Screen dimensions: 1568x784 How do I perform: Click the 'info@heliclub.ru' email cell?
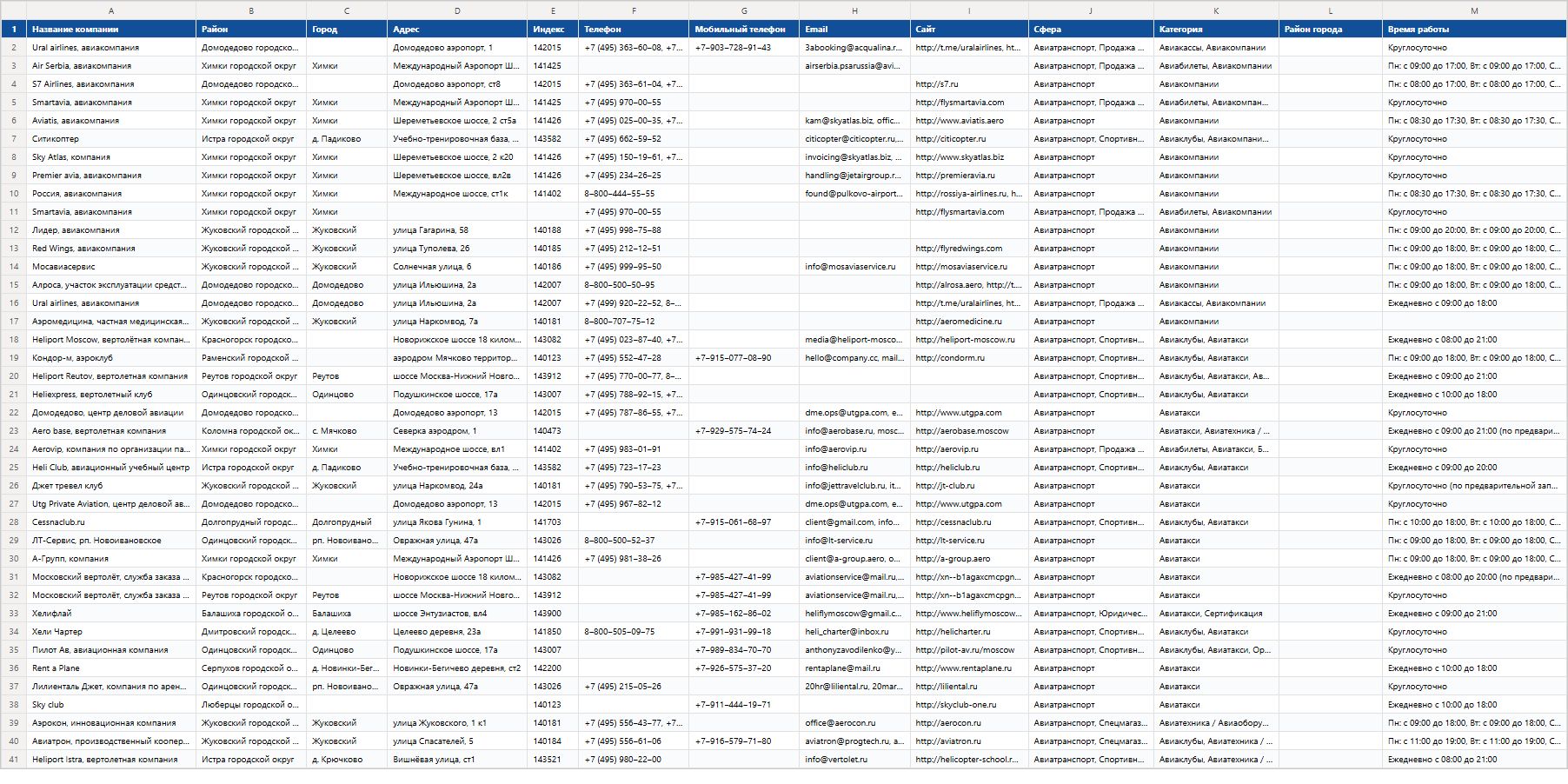(x=854, y=468)
